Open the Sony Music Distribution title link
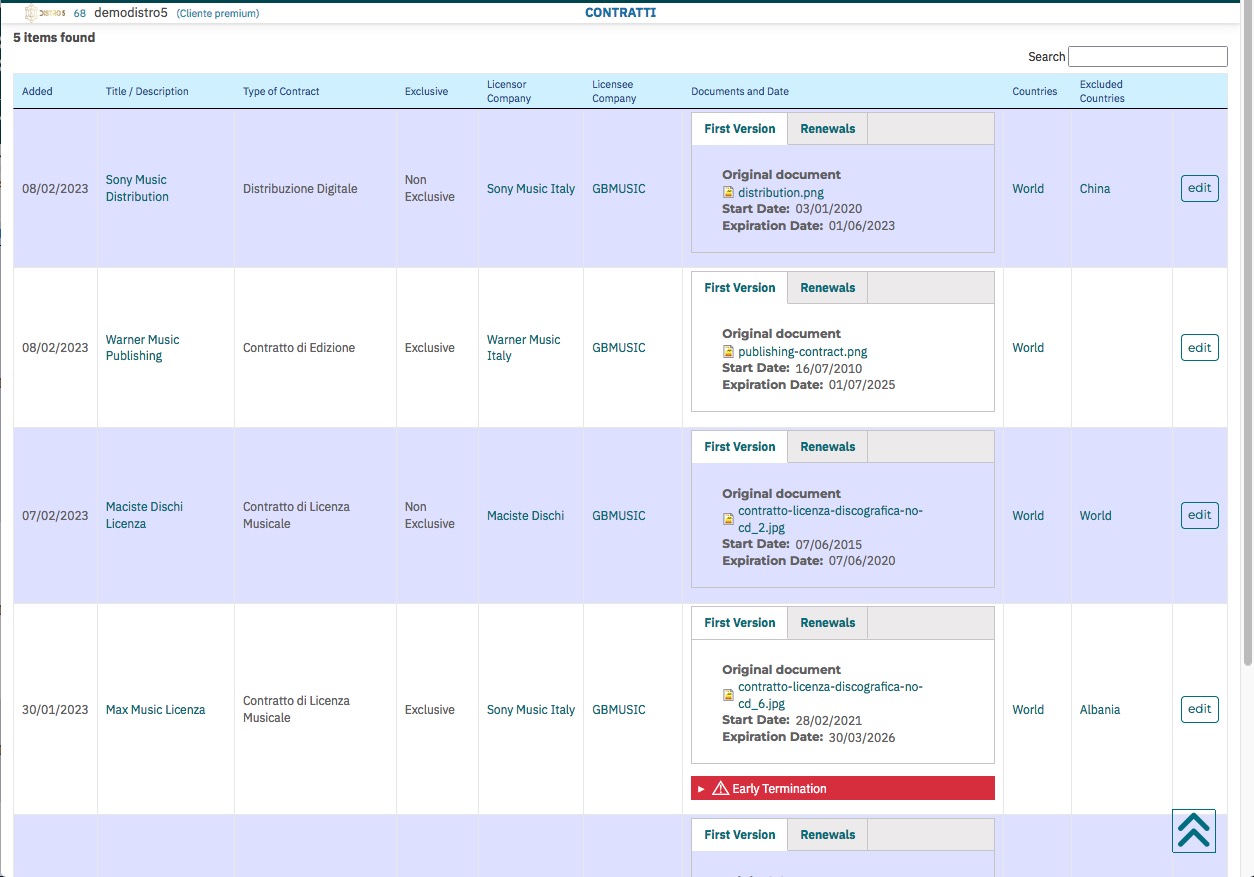The height and width of the screenshot is (877, 1254). click(x=137, y=189)
